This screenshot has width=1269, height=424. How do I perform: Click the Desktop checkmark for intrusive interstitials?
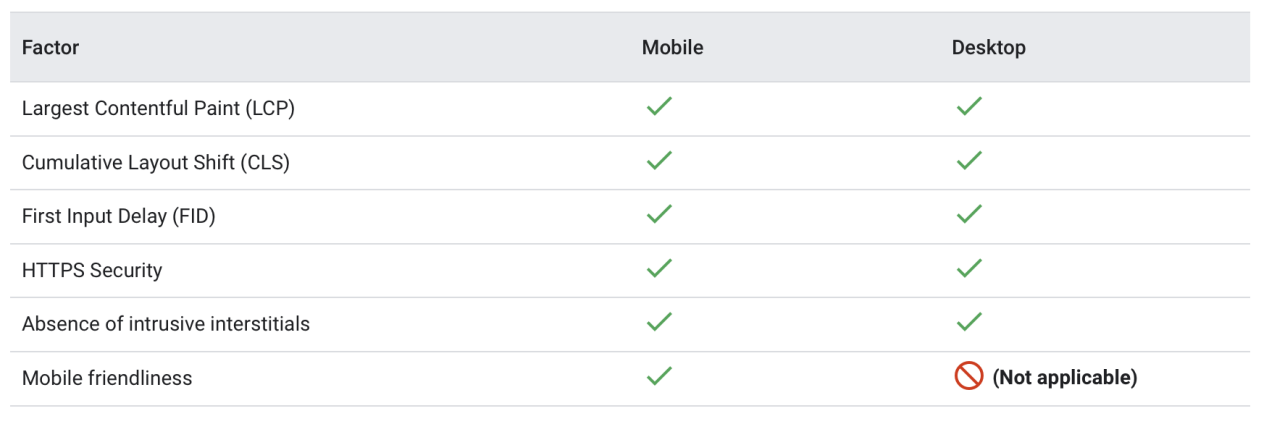pos(968,323)
